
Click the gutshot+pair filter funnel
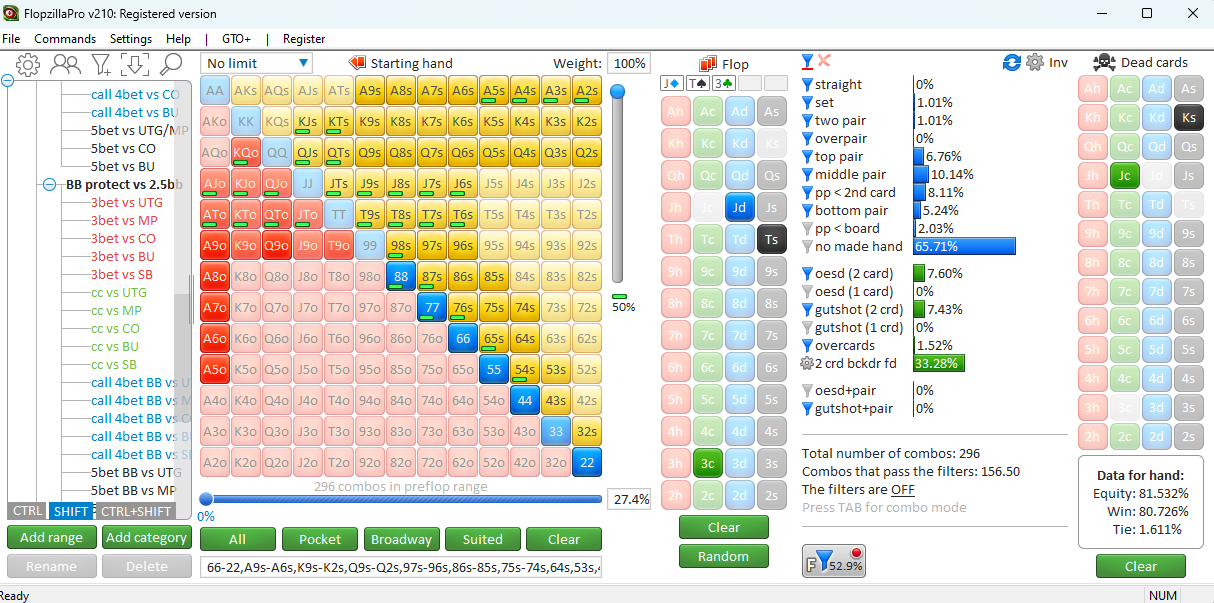click(807, 409)
